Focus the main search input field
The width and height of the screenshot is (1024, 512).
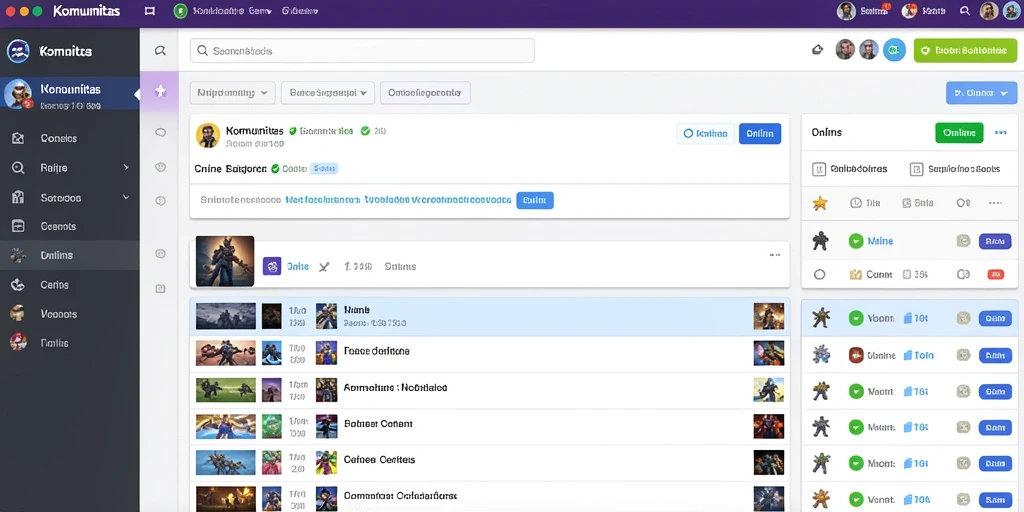[x=362, y=50]
